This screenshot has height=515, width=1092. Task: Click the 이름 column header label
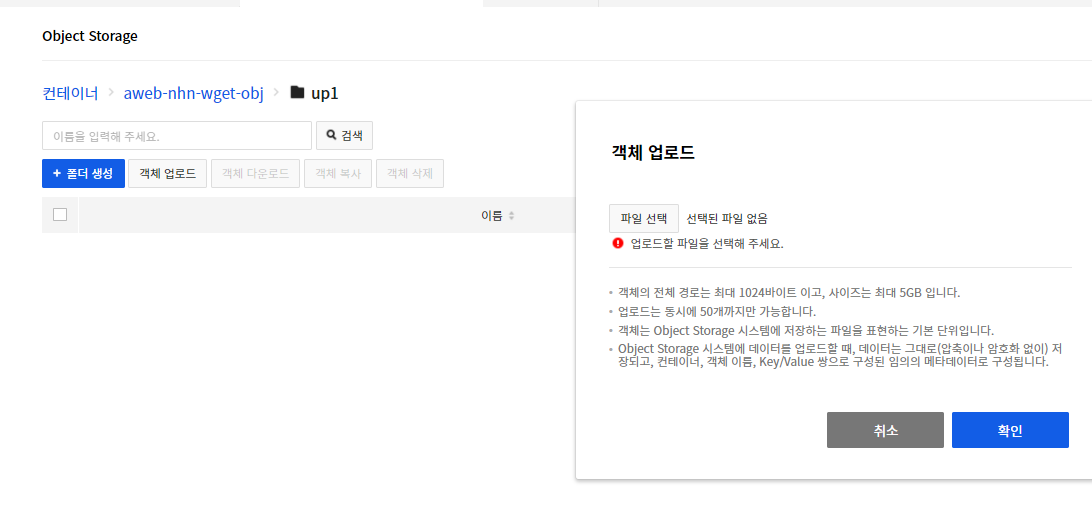pyautogui.click(x=492, y=216)
